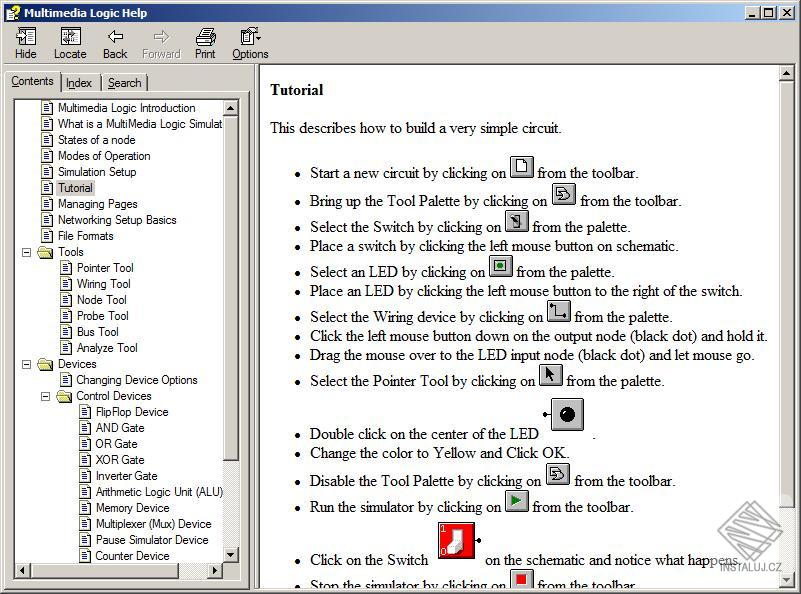801x594 pixels.
Task: Click contents tree scroll up arrow
Action: click(x=230, y=108)
